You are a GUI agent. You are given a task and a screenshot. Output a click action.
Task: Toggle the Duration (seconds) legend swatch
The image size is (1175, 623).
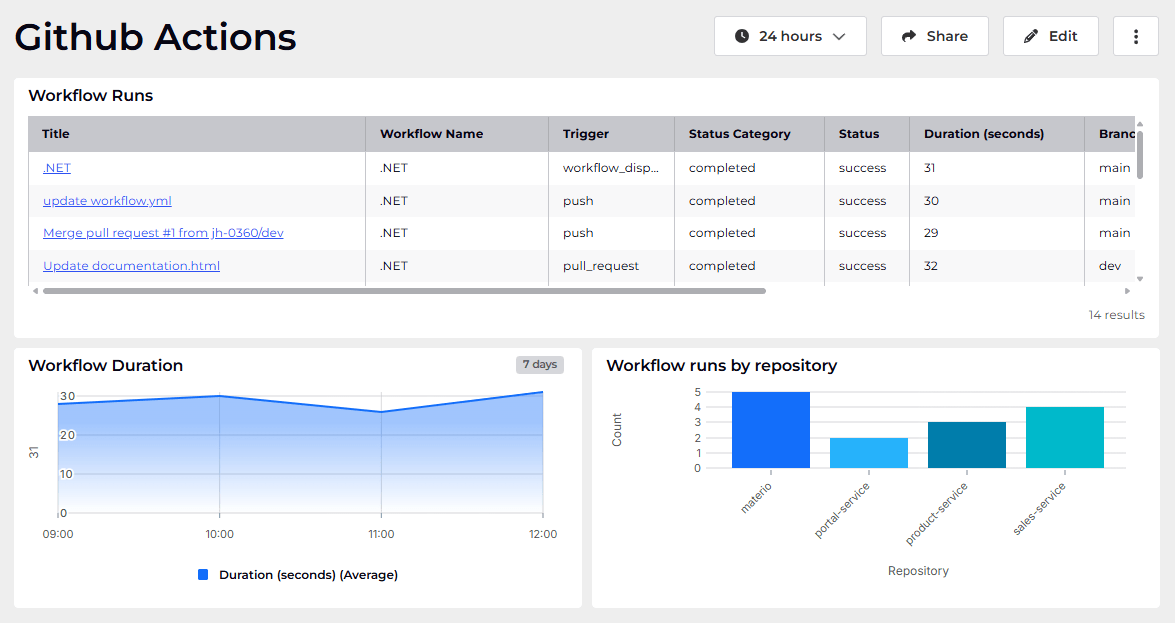pyautogui.click(x=204, y=575)
